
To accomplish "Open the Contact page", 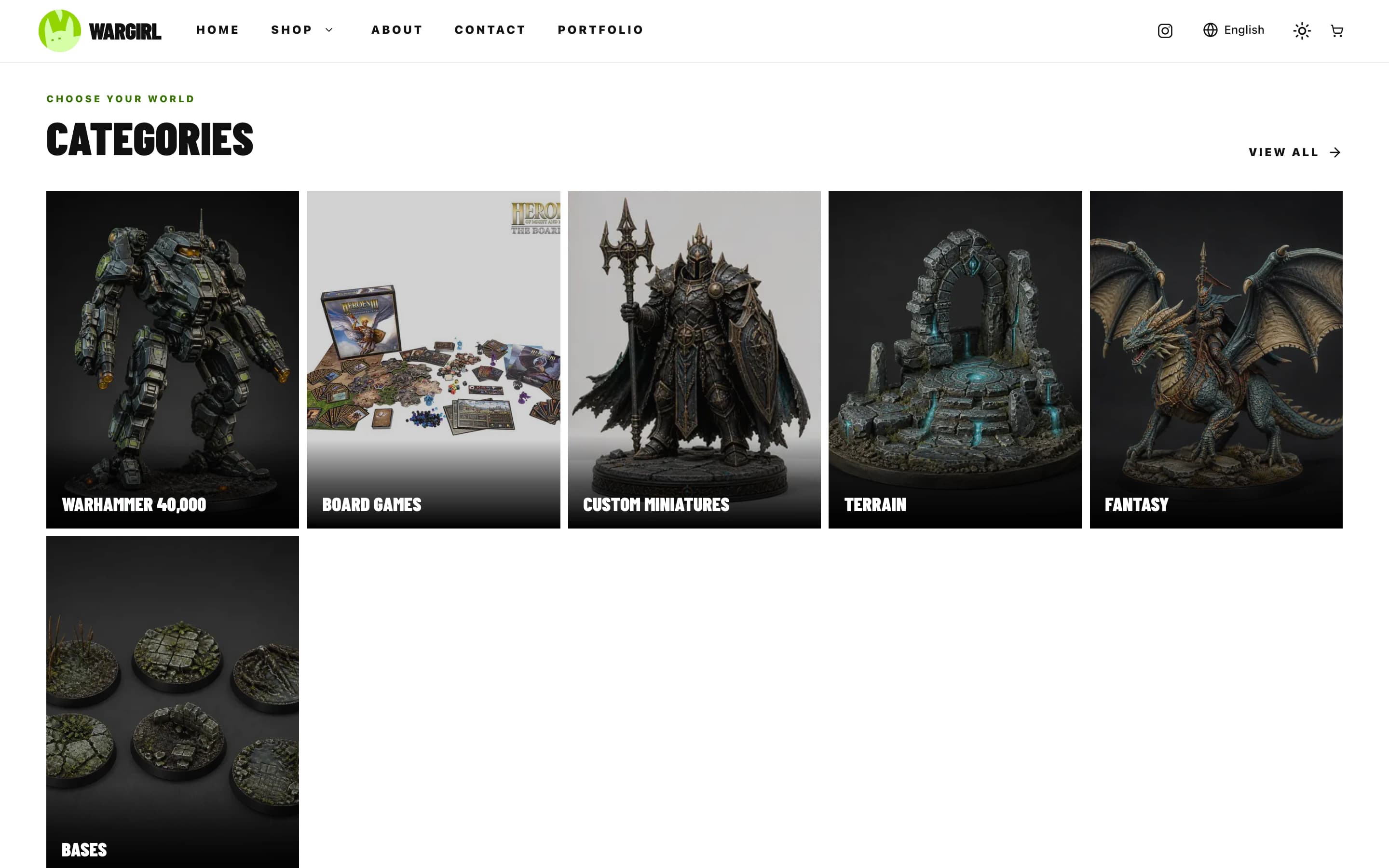I will (x=490, y=30).
